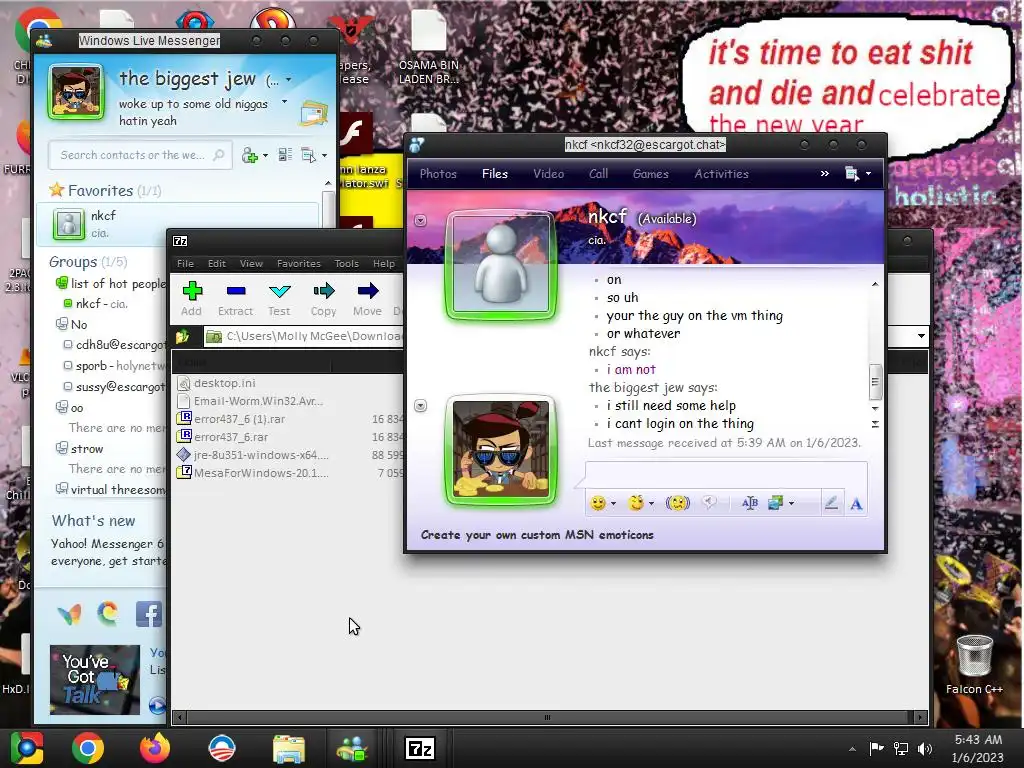Run the Test tool in 7-Zip
Viewport: 1024px width, 768px height.
[280, 299]
